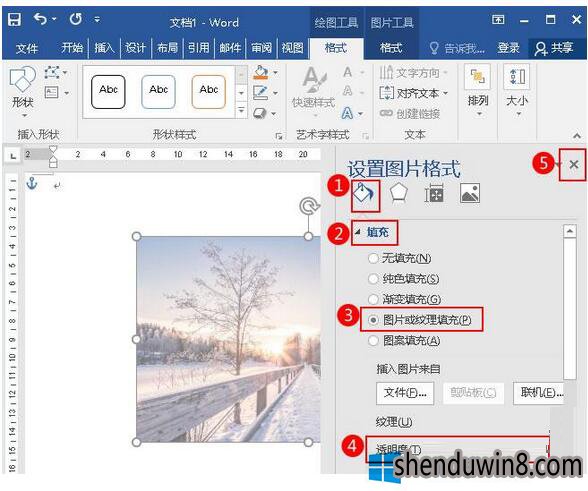Open the Layout & Properties icon tab

(x=434, y=194)
